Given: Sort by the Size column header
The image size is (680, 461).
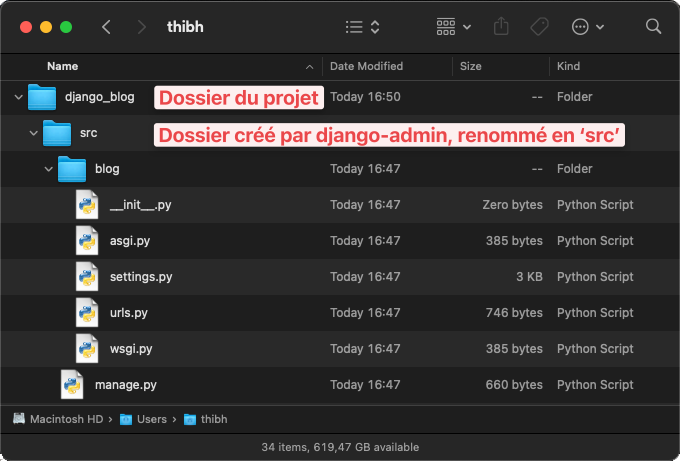Looking at the screenshot, I should pyautogui.click(x=470, y=66).
